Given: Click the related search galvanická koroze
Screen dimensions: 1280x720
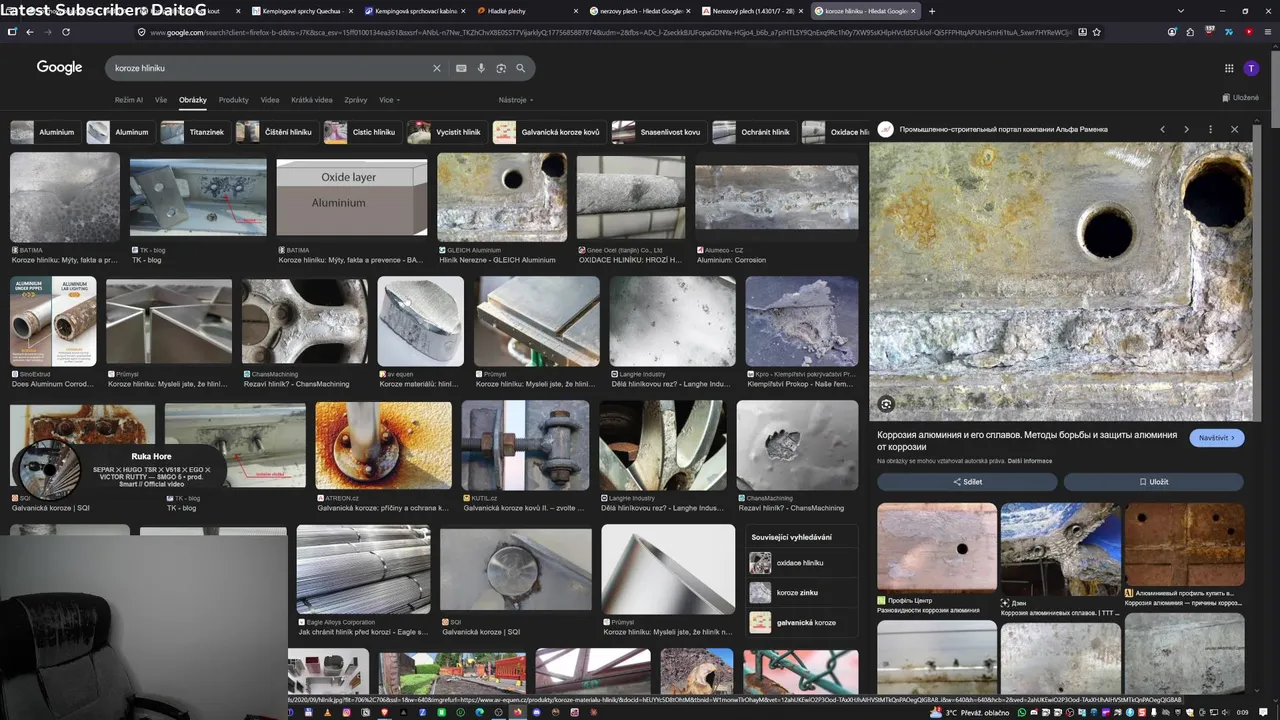Looking at the screenshot, I should coord(802,622).
